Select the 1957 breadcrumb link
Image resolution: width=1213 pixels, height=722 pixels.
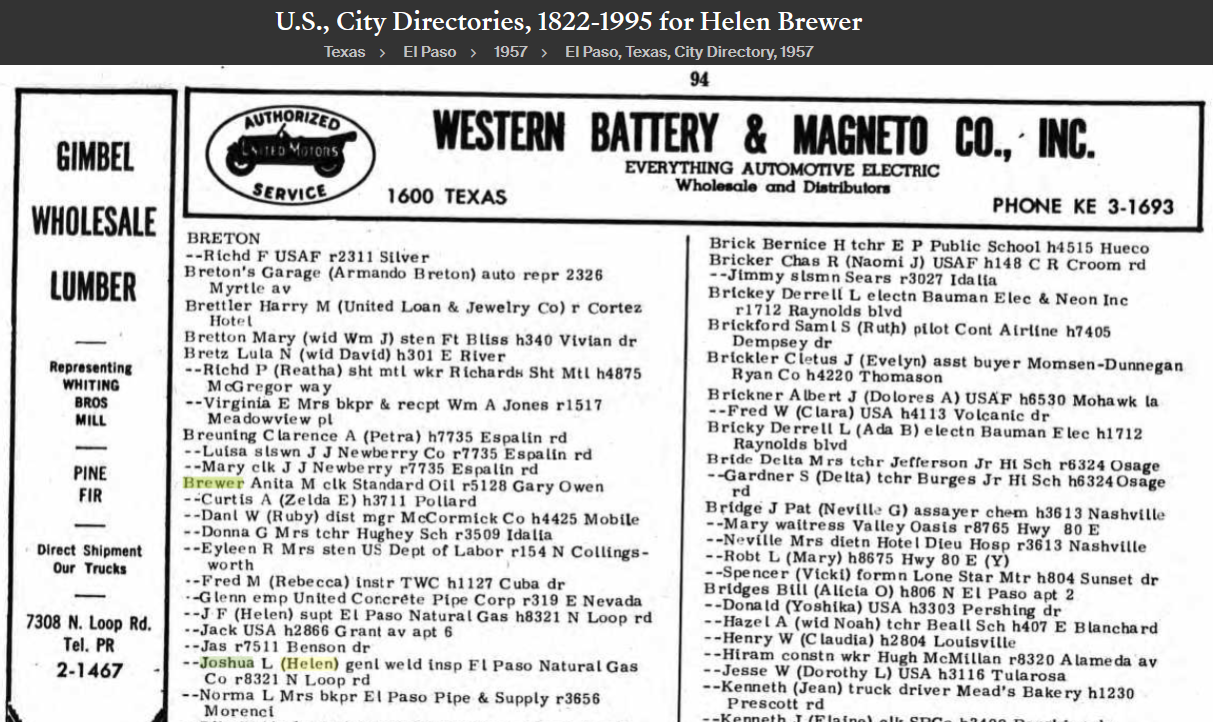pos(510,51)
